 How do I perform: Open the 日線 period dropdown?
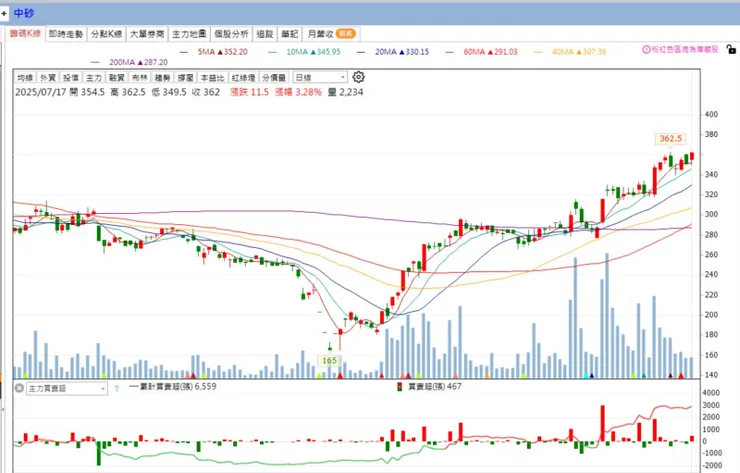coord(320,77)
